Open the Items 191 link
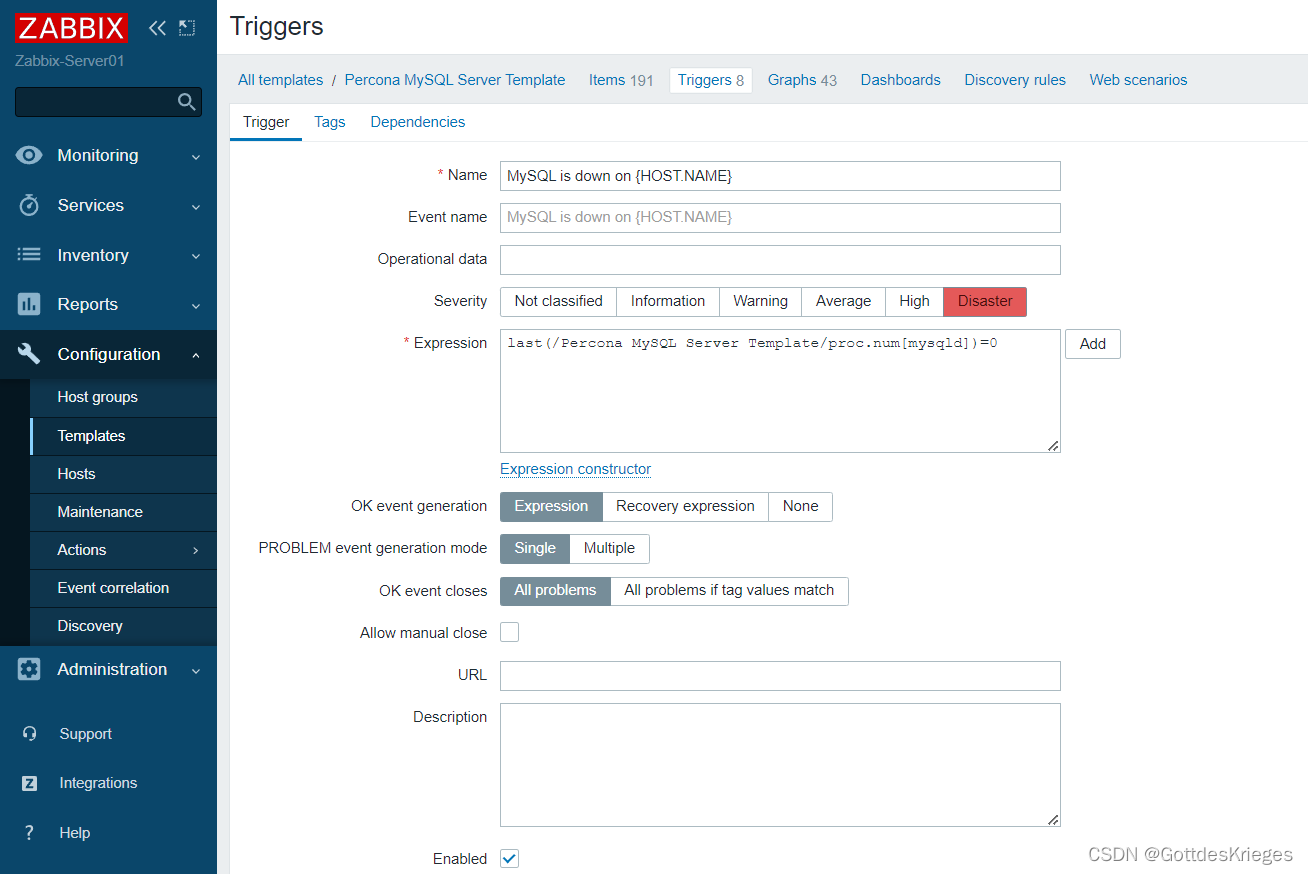The width and height of the screenshot is (1308, 874). [621, 80]
